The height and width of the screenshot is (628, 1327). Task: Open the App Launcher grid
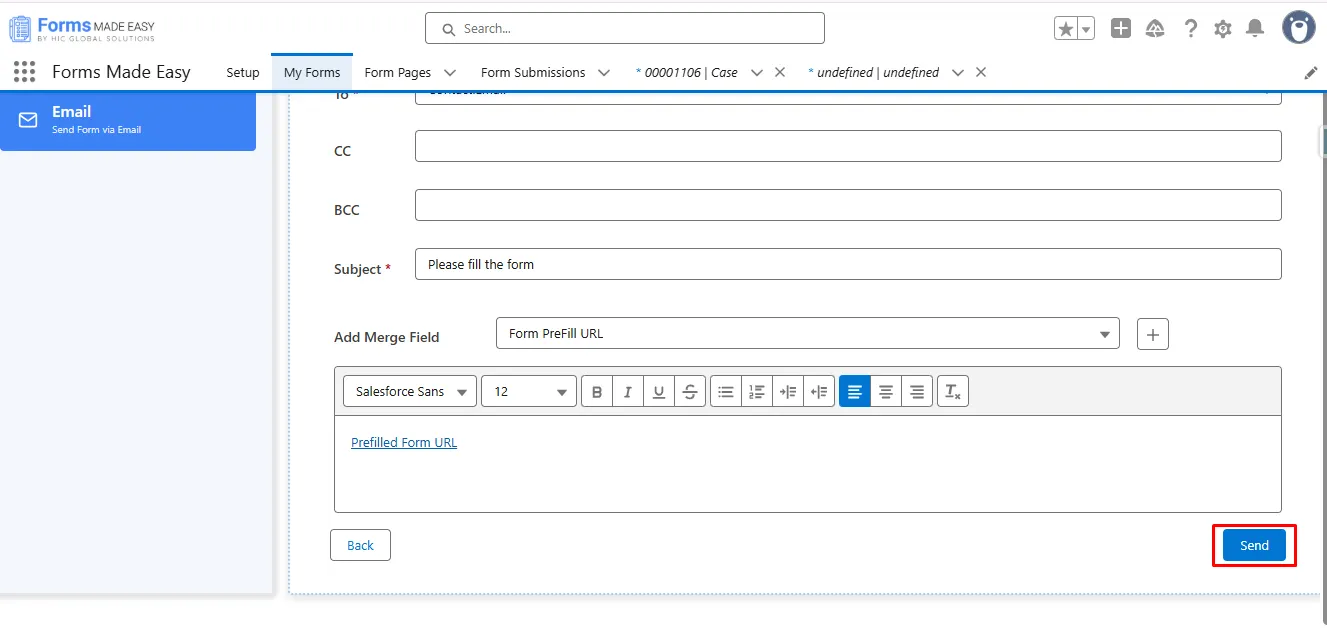click(x=25, y=72)
